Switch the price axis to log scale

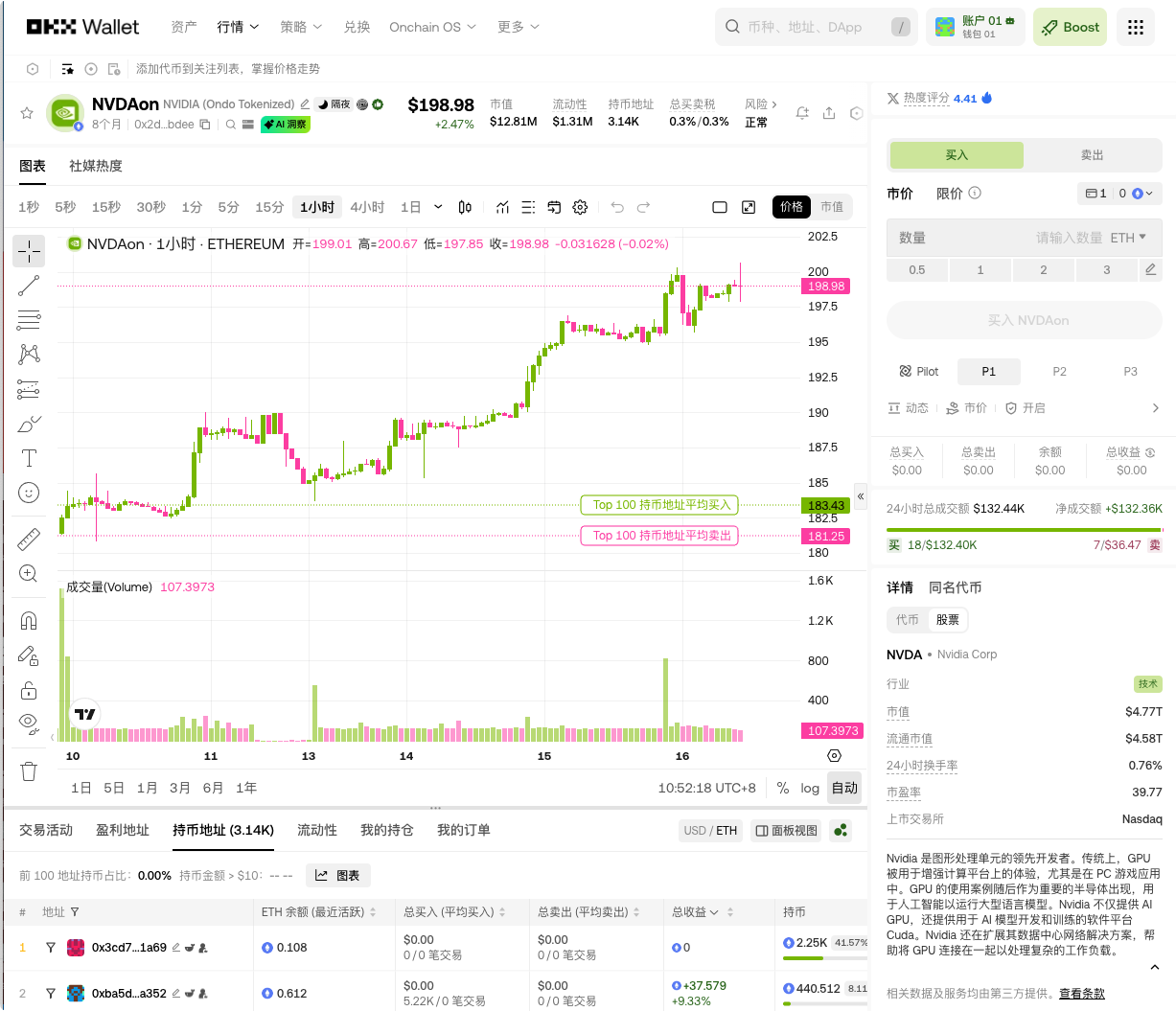coord(810,788)
